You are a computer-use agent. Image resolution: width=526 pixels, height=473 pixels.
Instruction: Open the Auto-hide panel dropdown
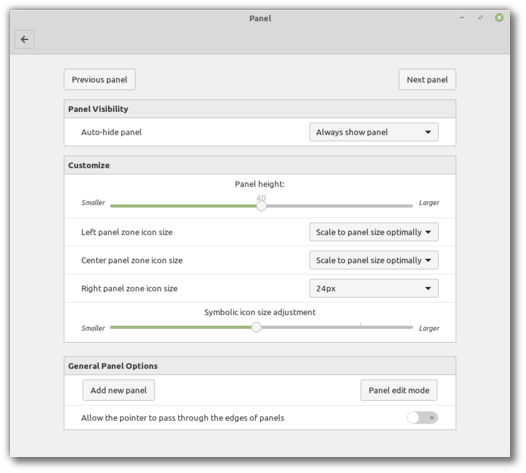[x=374, y=132]
